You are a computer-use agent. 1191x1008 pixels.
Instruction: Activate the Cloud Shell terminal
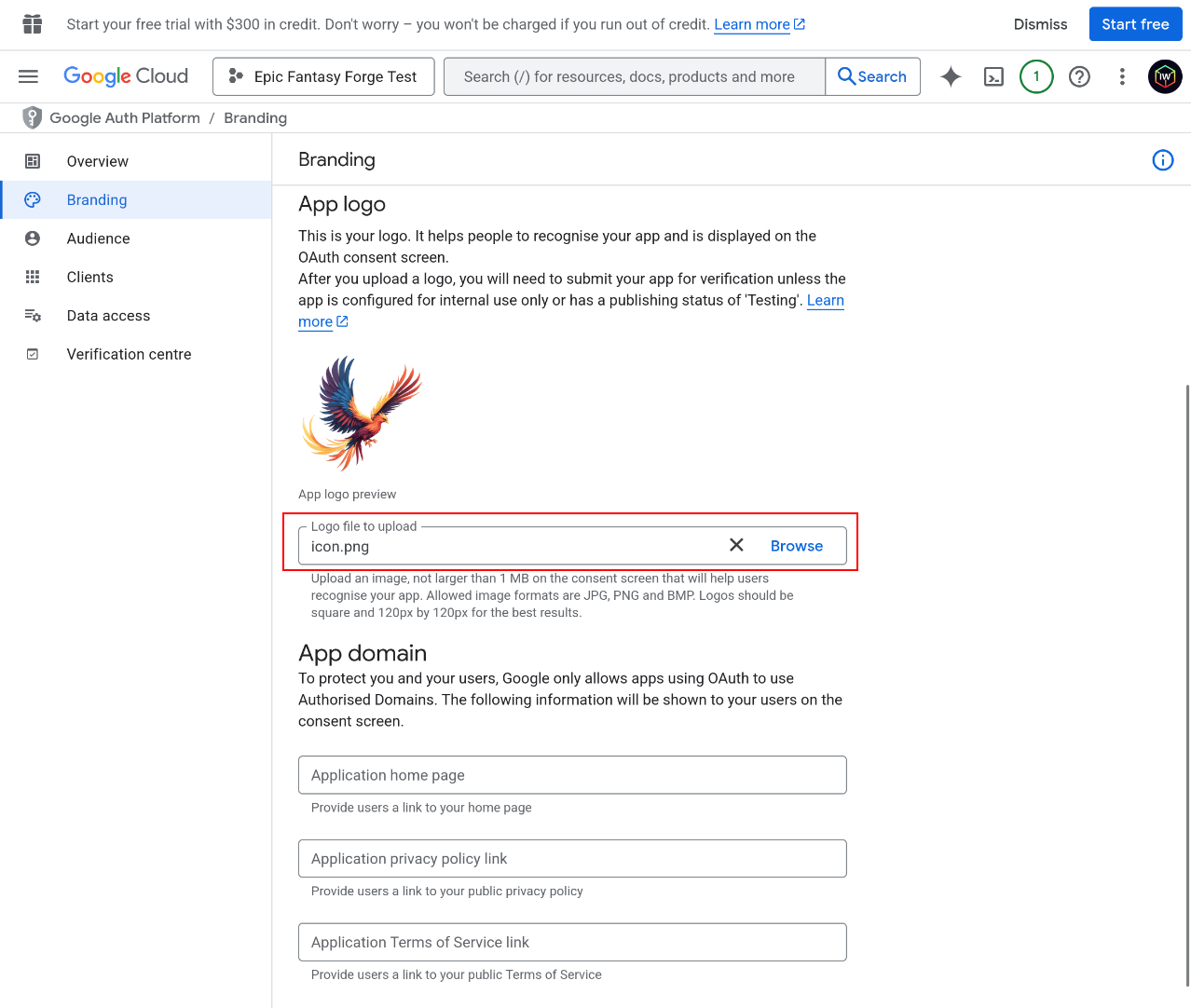coord(993,76)
